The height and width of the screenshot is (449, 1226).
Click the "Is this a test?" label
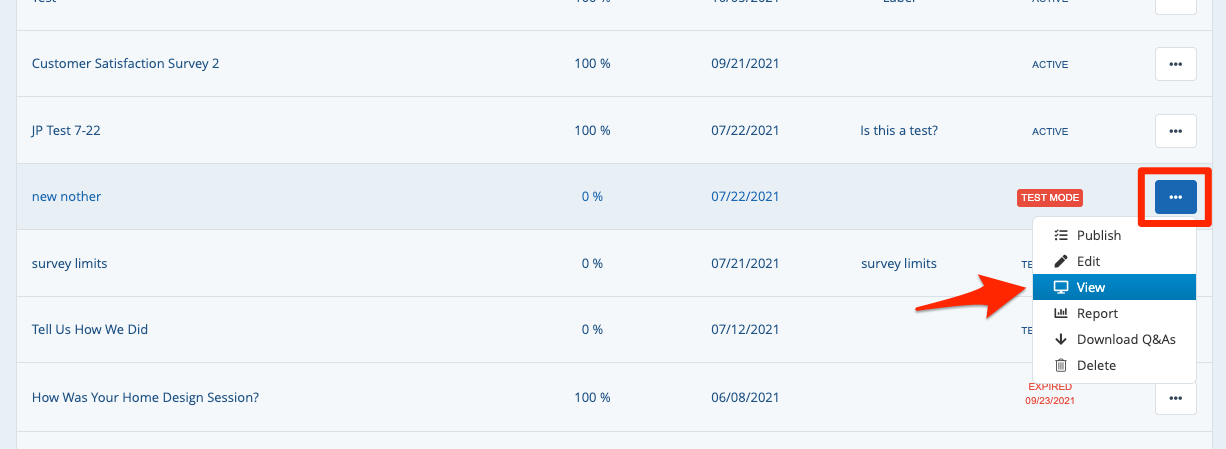click(898, 131)
